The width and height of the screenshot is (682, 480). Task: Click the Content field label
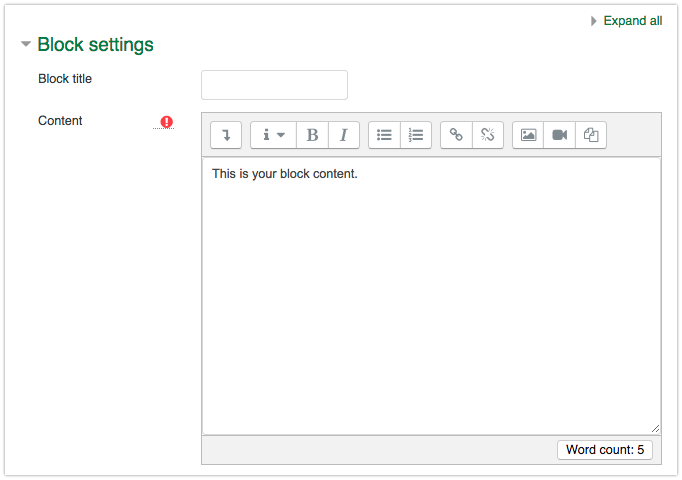click(x=60, y=121)
